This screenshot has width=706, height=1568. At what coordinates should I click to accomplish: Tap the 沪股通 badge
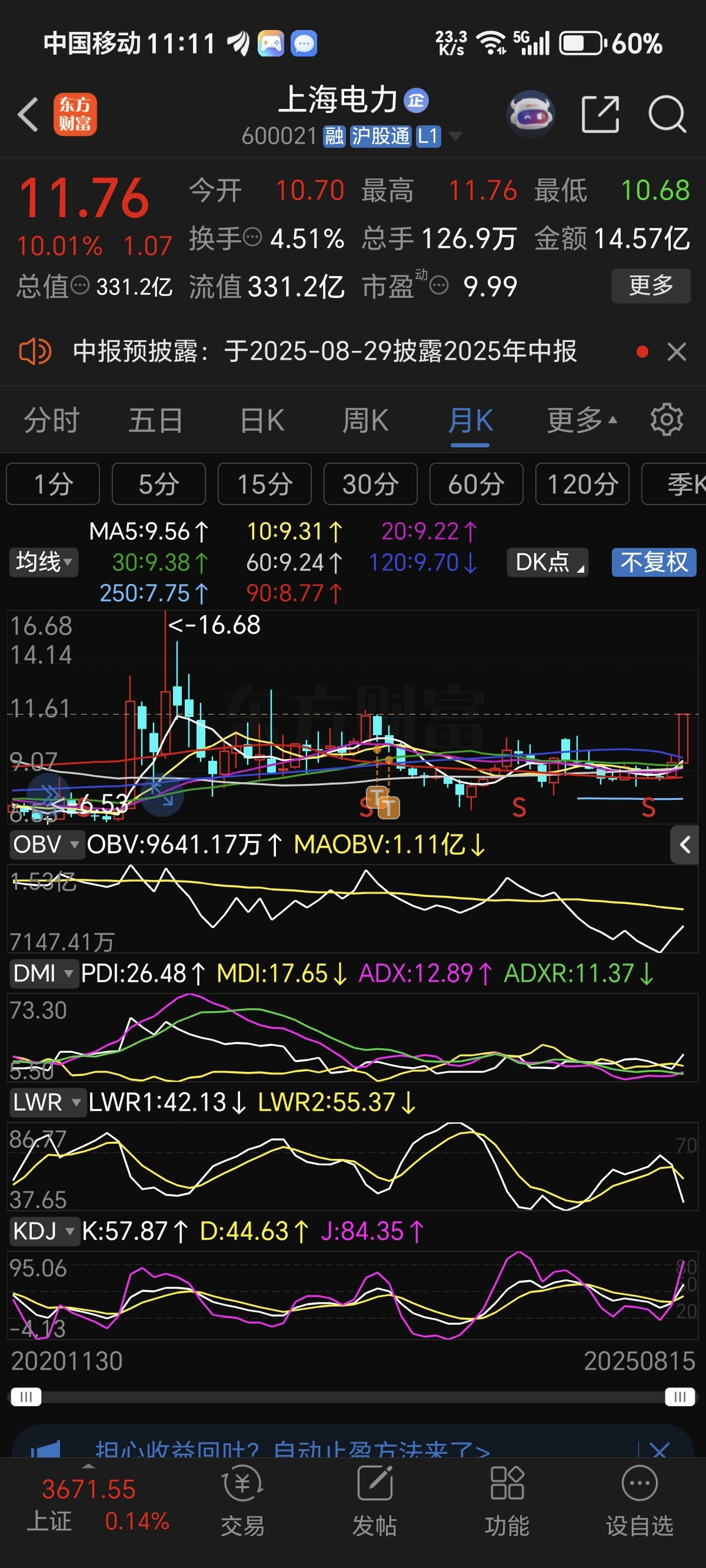pyautogui.click(x=381, y=137)
